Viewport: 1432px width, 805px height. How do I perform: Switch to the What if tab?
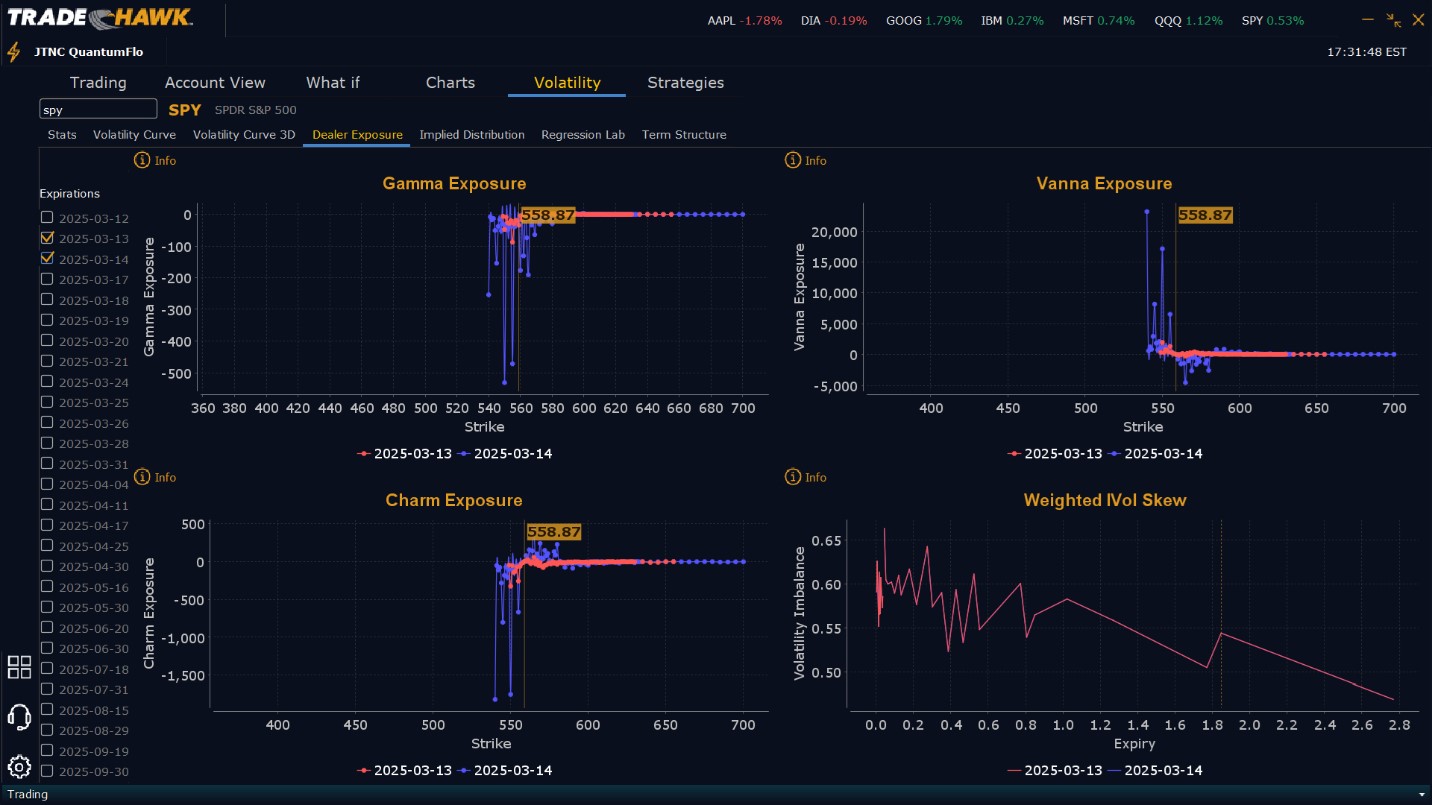point(333,82)
